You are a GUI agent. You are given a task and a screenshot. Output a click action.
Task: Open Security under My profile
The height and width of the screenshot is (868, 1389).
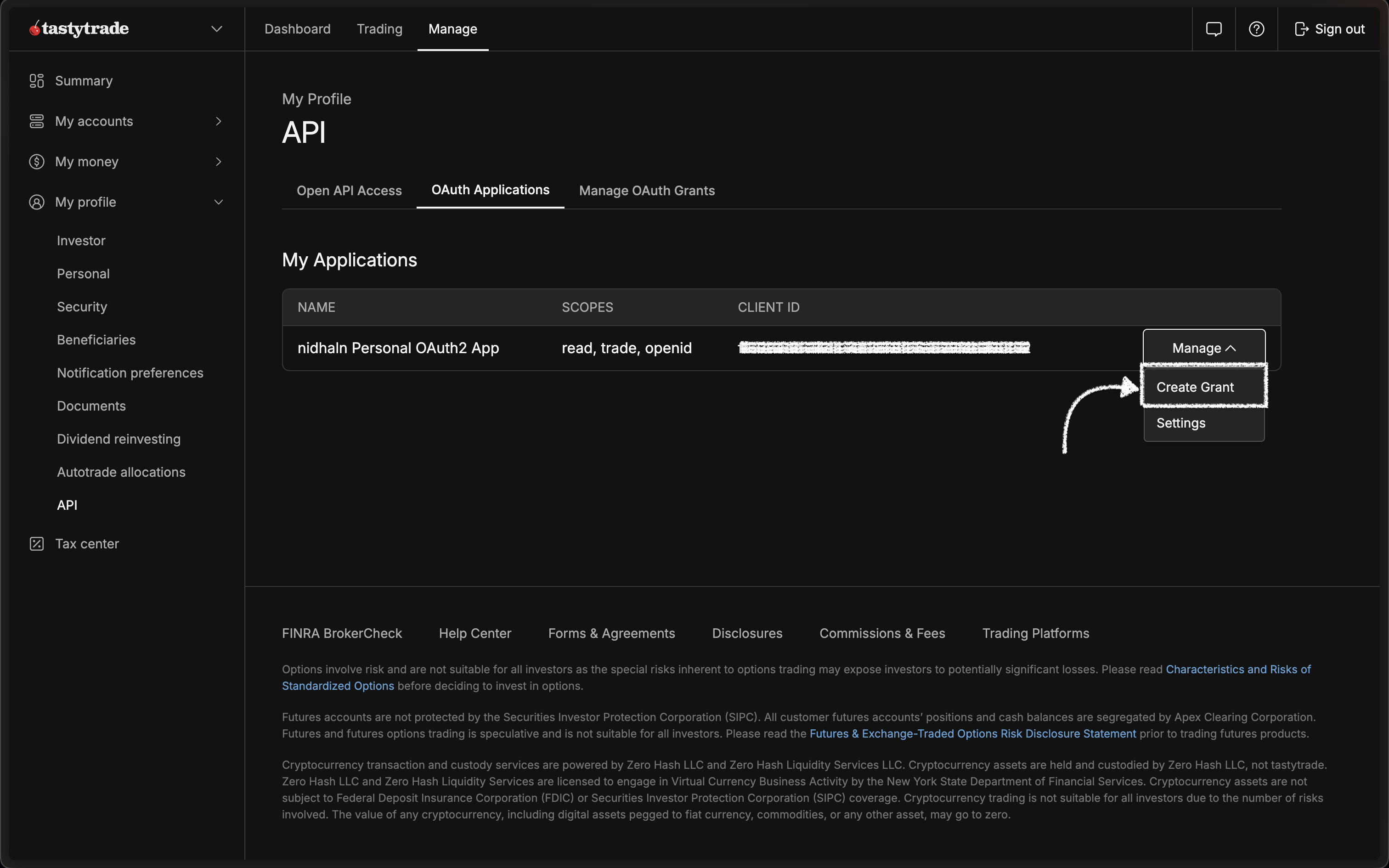pos(82,307)
